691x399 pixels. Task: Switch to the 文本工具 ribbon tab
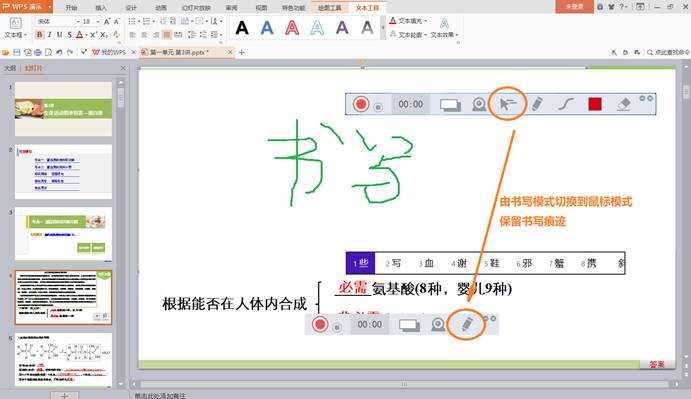click(368, 7)
